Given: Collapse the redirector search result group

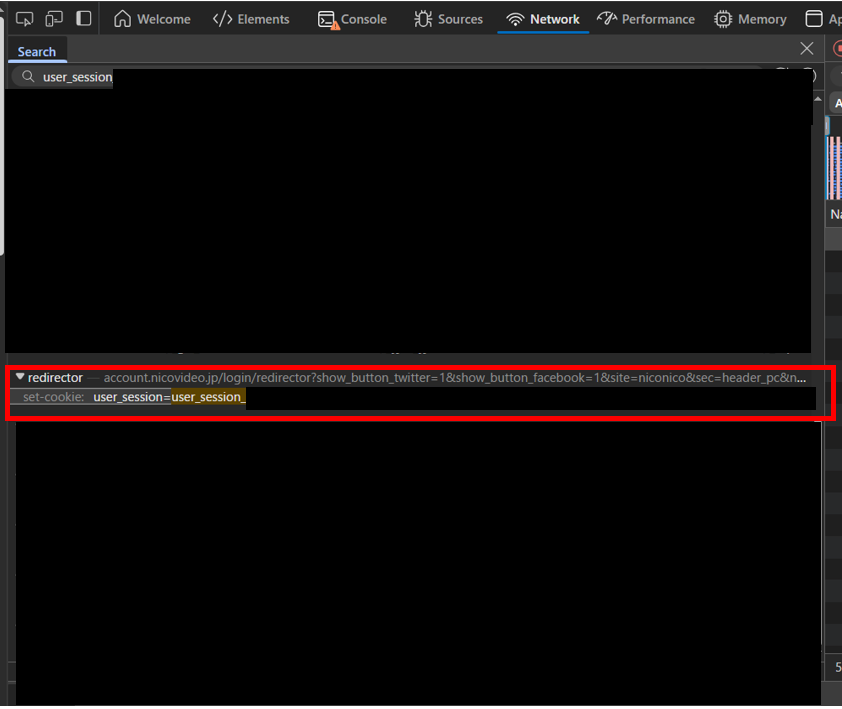Looking at the screenshot, I should [20, 377].
